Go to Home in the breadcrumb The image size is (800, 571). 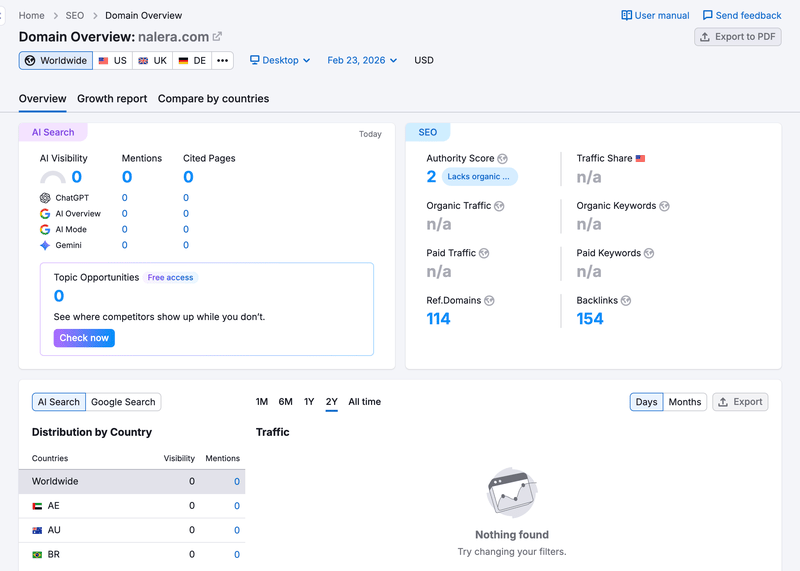pyautogui.click(x=32, y=15)
